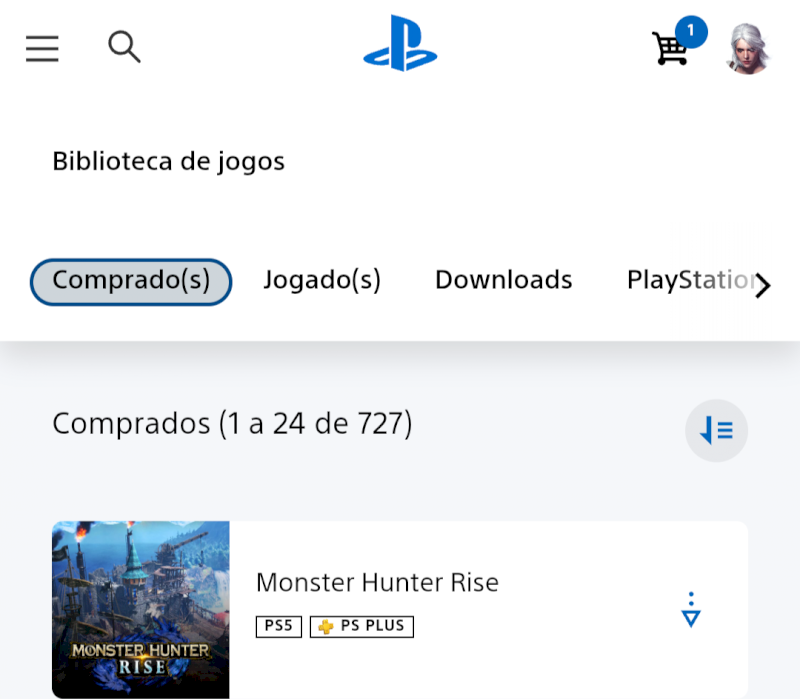Click the yellow PS Plus icon
The height and width of the screenshot is (699, 800).
pyautogui.click(x=326, y=627)
